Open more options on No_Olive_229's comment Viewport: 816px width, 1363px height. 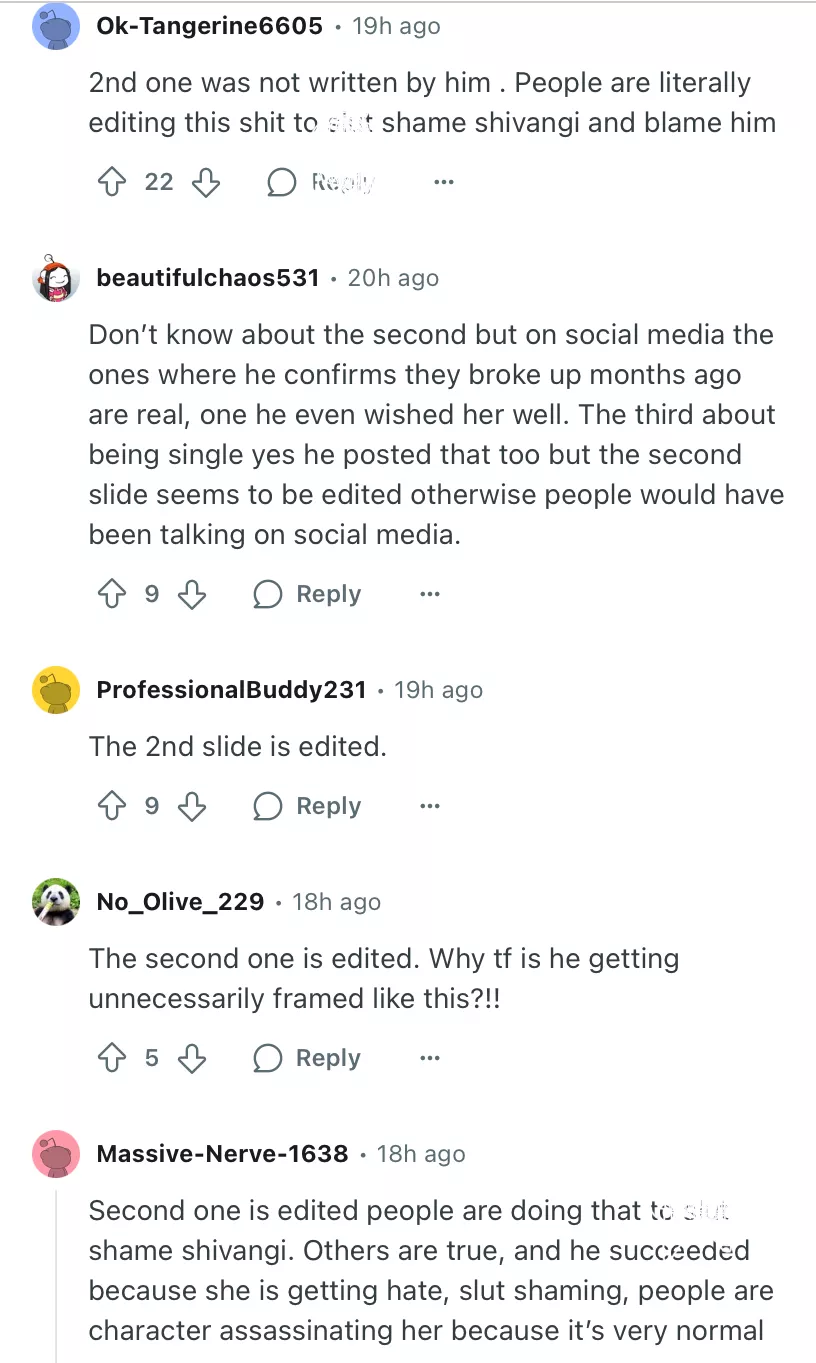430,1058
